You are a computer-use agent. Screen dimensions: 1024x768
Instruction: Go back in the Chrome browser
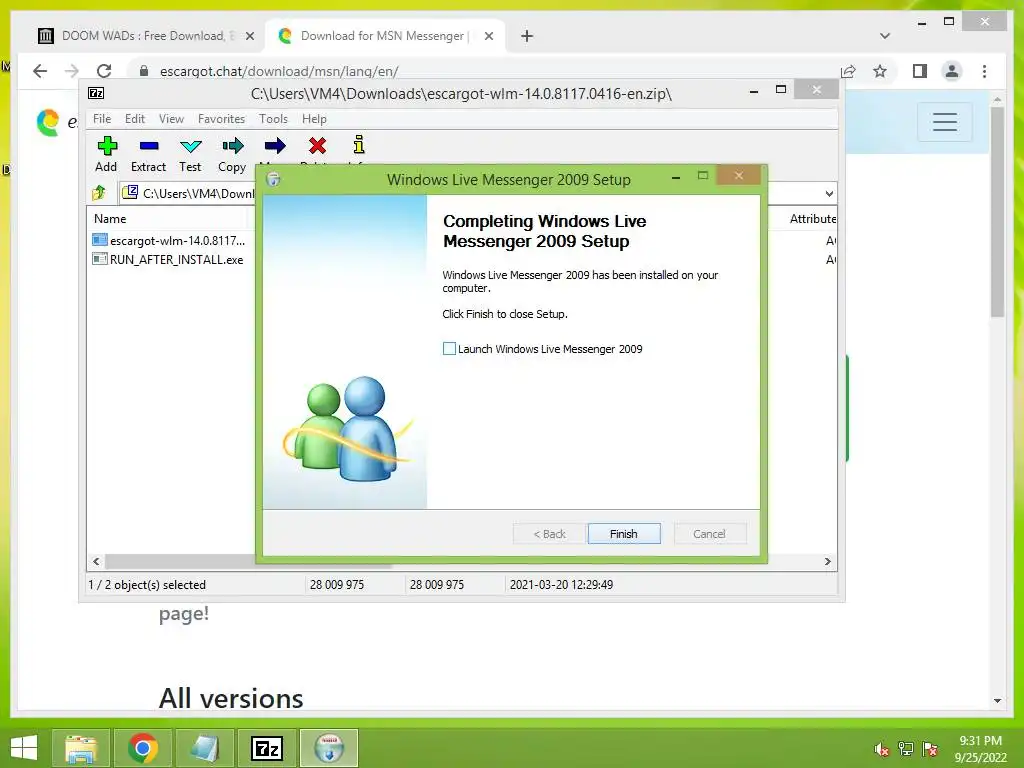pos(40,71)
